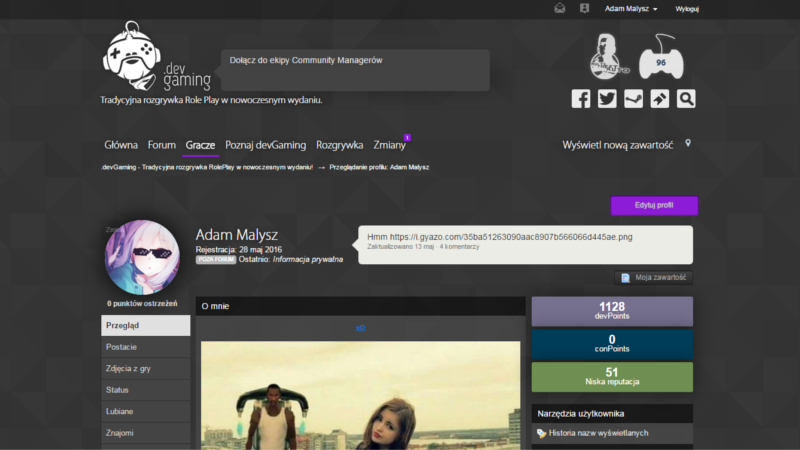Select the Przegląd profile tab
This screenshot has width=800, height=450.
tap(145, 325)
